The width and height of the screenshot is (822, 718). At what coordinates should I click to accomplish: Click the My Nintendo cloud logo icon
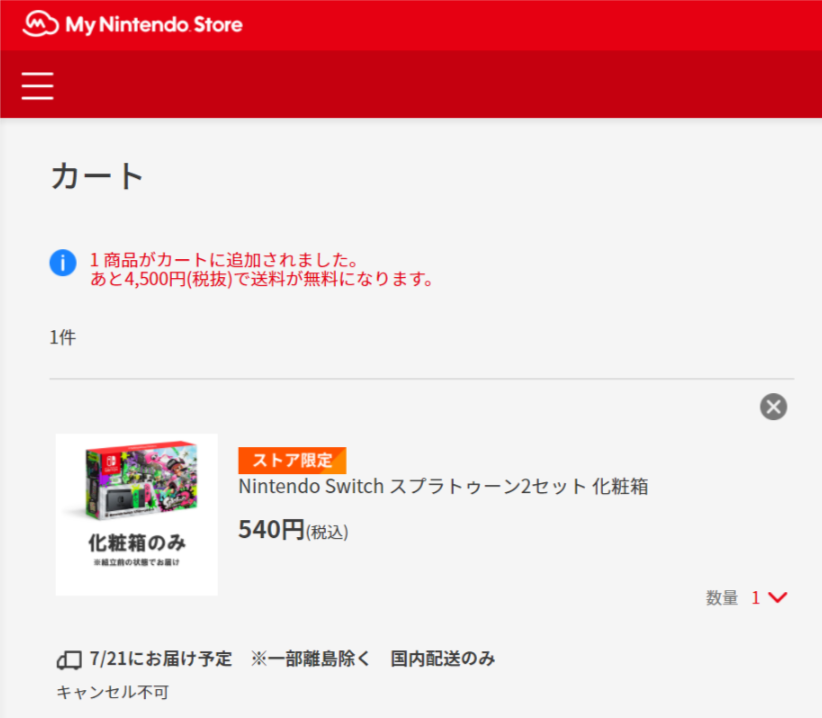pos(40,24)
